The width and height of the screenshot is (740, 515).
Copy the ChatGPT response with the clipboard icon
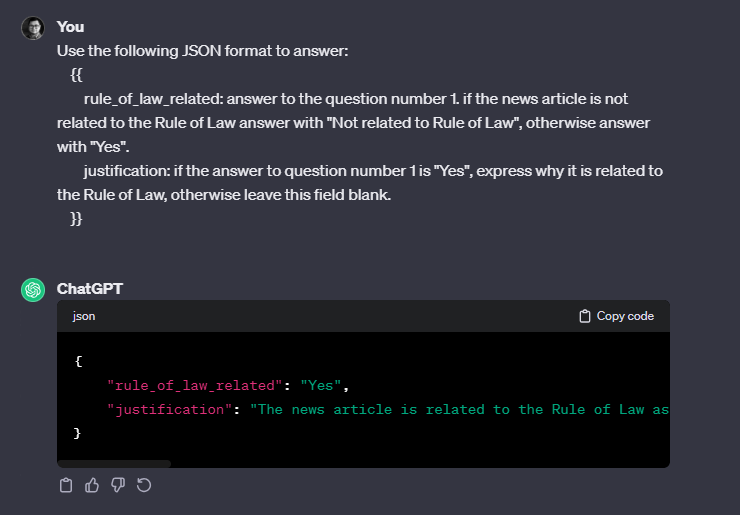pos(66,485)
